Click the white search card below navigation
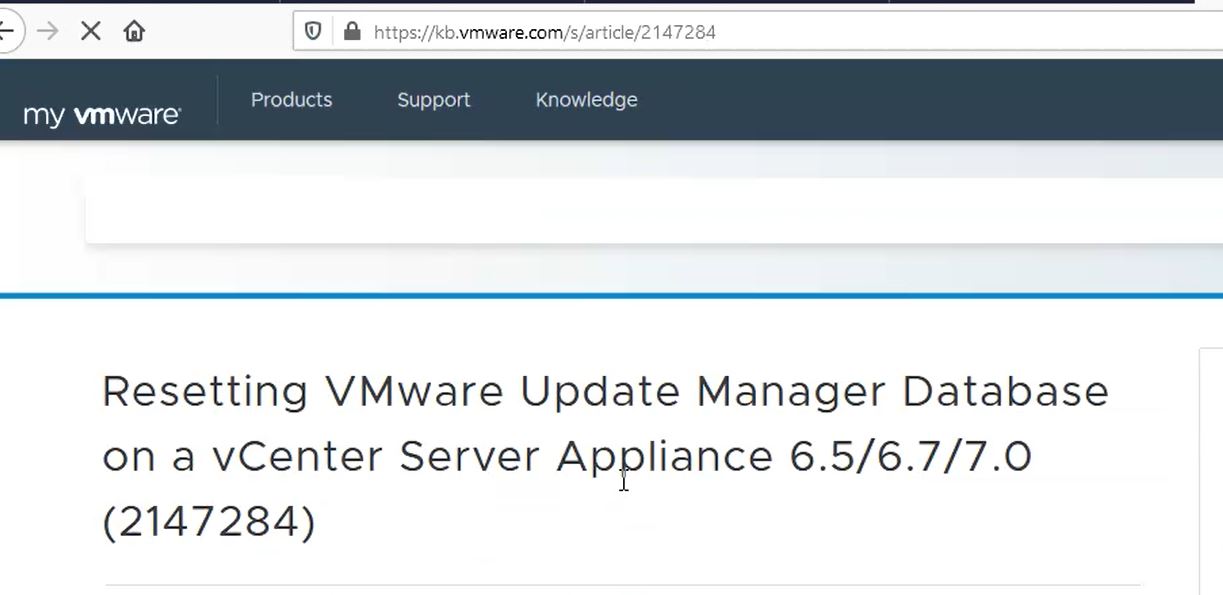This screenshot has width=1223, height=595. click(x=654, y=210)
